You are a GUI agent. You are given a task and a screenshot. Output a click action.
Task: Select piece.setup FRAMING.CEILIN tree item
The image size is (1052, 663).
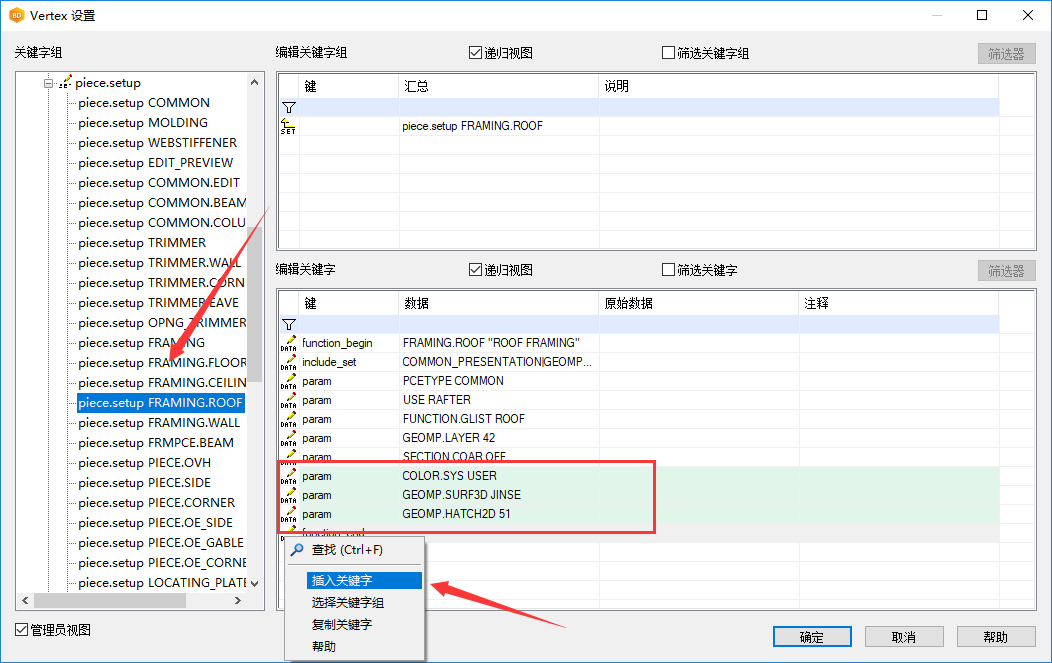pos(162,382)
